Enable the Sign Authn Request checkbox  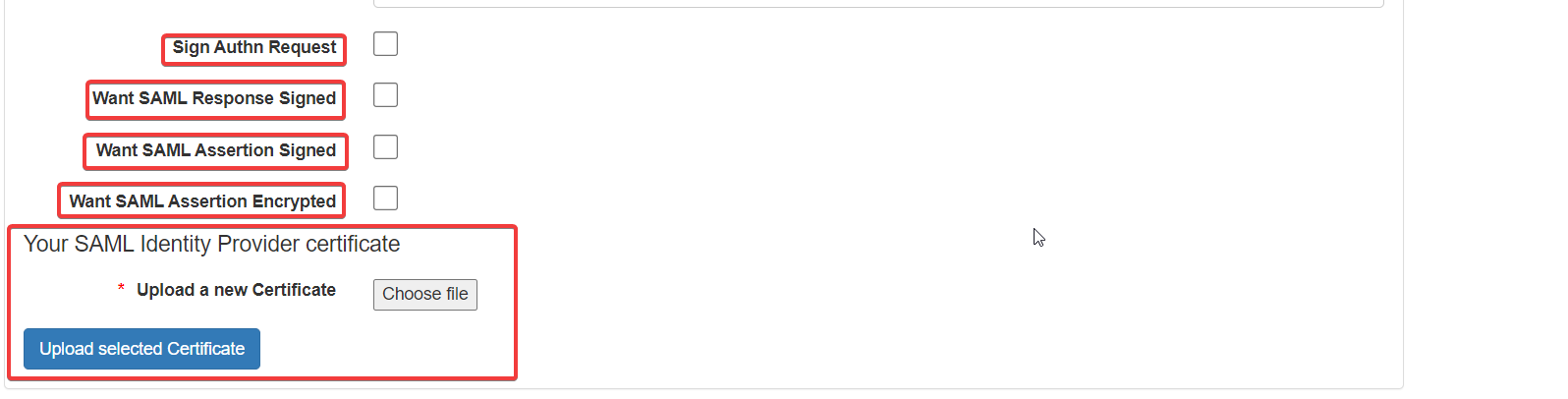[385, 44]
